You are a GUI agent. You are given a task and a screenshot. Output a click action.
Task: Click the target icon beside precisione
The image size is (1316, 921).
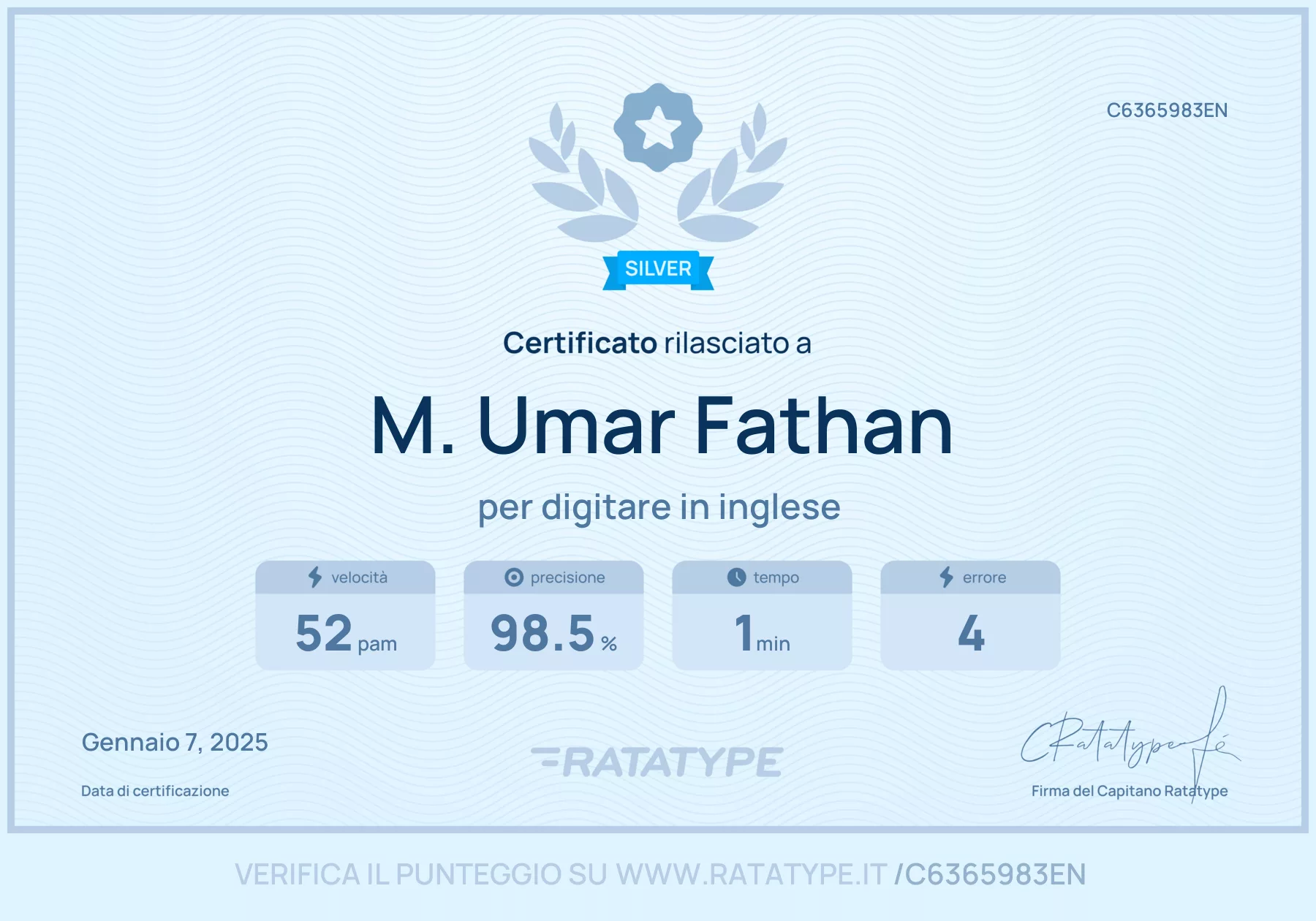click(x=514, y=577)
